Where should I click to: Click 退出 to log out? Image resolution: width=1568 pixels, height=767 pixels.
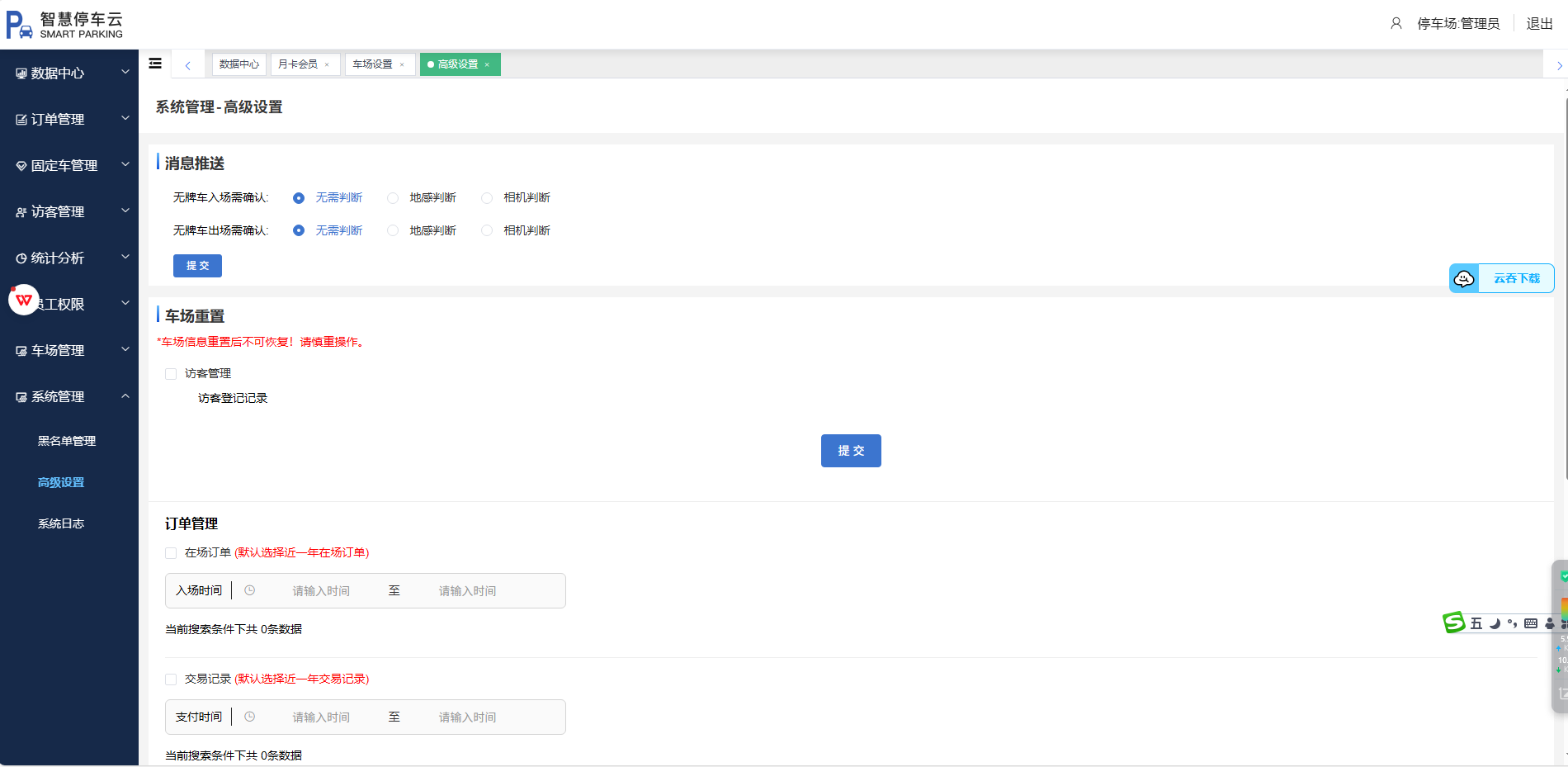coord(1539,24)
